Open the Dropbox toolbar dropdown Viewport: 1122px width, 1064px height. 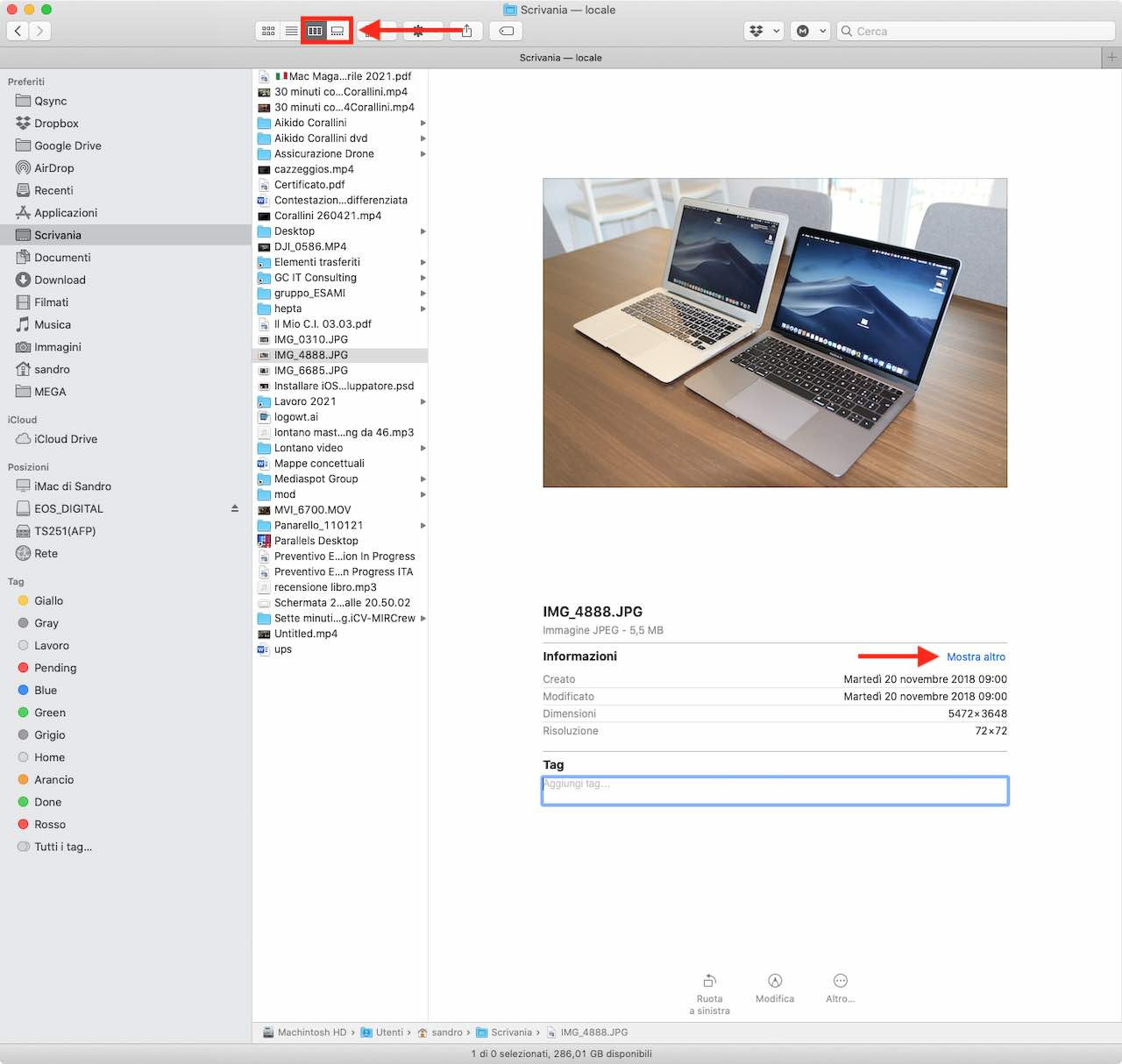[x=763, y=31]
